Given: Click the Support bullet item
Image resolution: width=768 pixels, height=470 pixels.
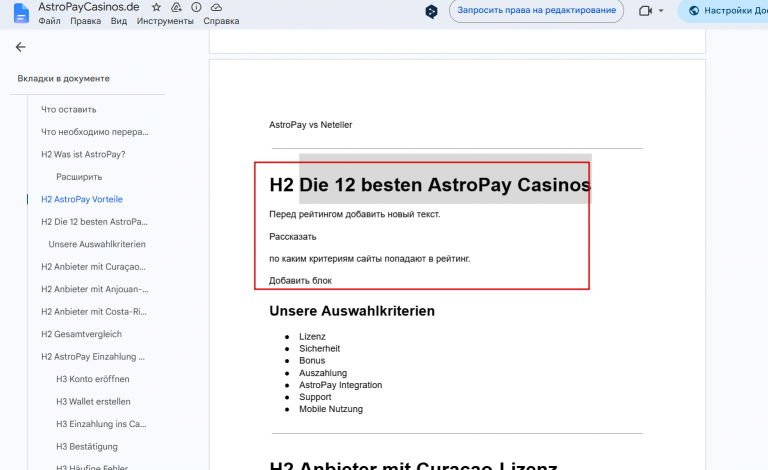Looking at the screenshot, I should click(x=315, y=397).
